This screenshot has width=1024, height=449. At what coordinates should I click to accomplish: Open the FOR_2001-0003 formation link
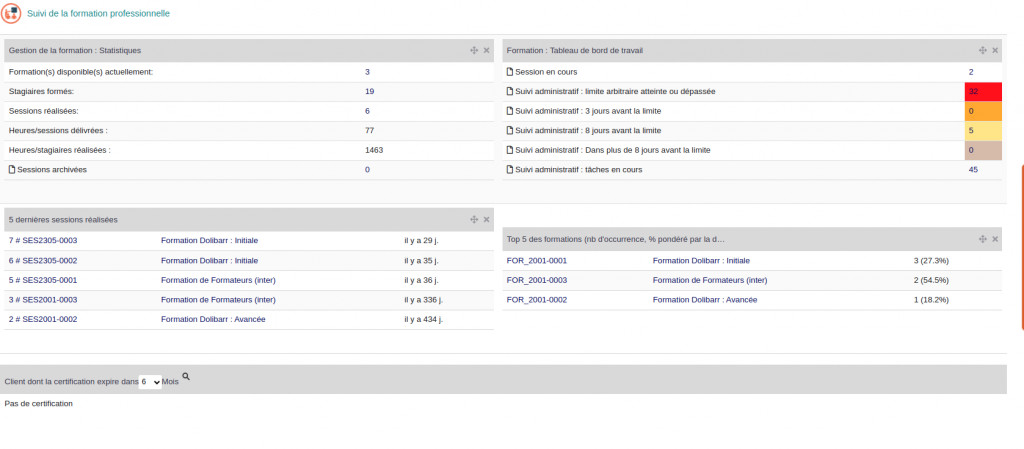click(x=537, y=280)
